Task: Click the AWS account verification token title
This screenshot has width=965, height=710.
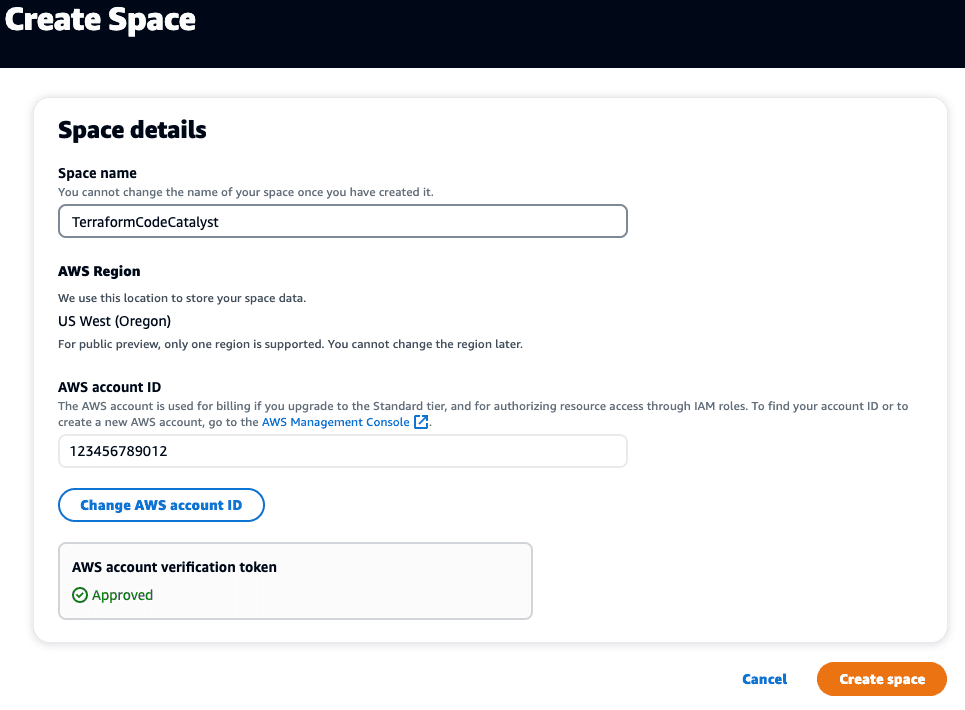Action: click(174, 567)
